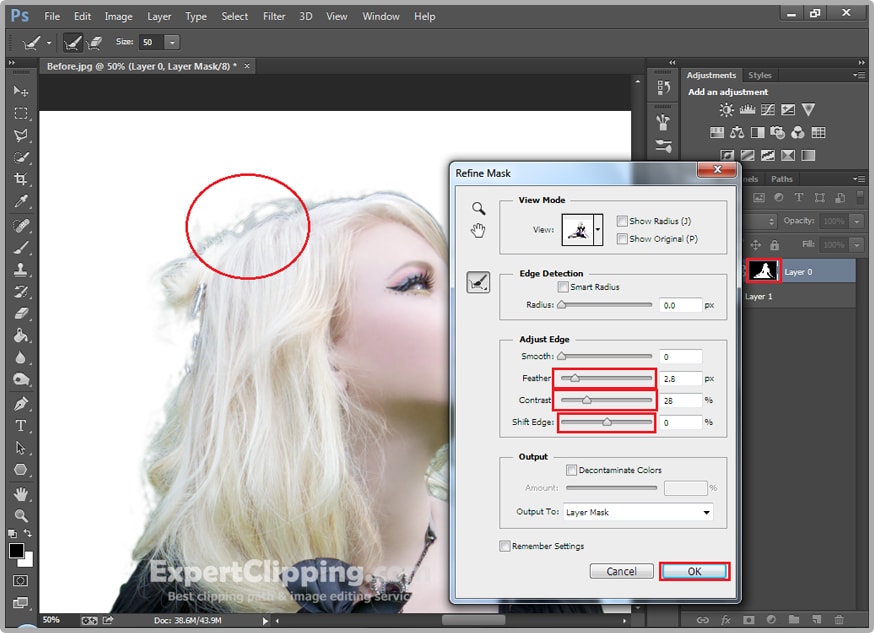Switch to the Styles tab
This screenshot has width=874, height=633.
click(760, 75)
